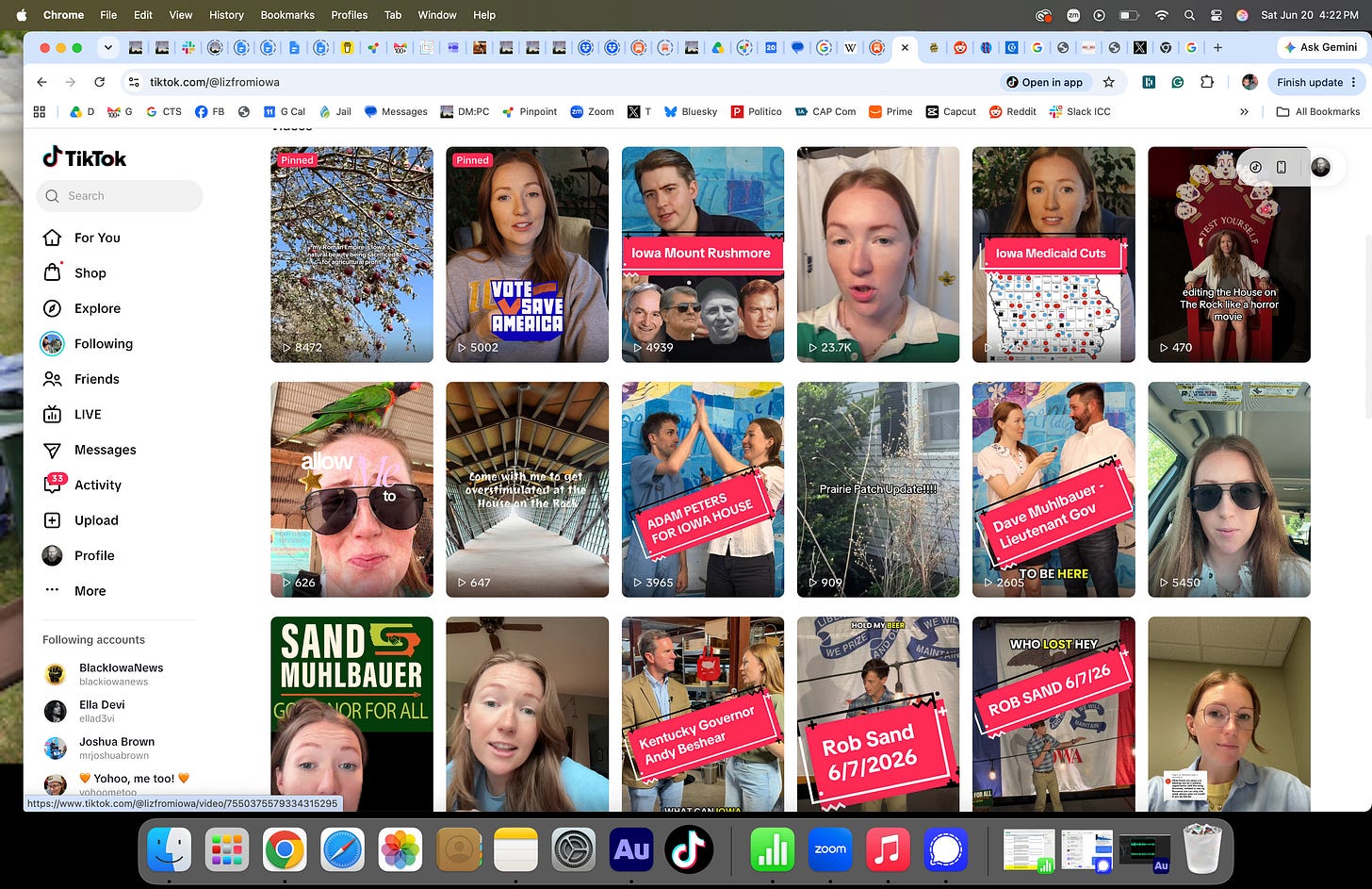
Task: Play the Prairie Patch Update video
Action: [878, 489]
